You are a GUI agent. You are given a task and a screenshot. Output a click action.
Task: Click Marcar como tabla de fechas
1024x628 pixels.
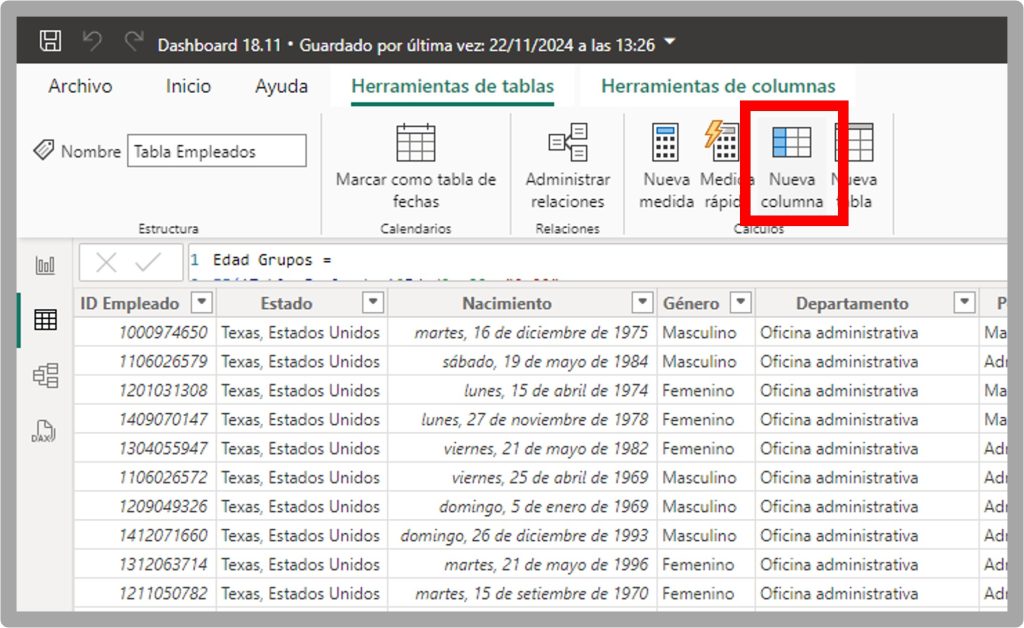coord(415,165)
